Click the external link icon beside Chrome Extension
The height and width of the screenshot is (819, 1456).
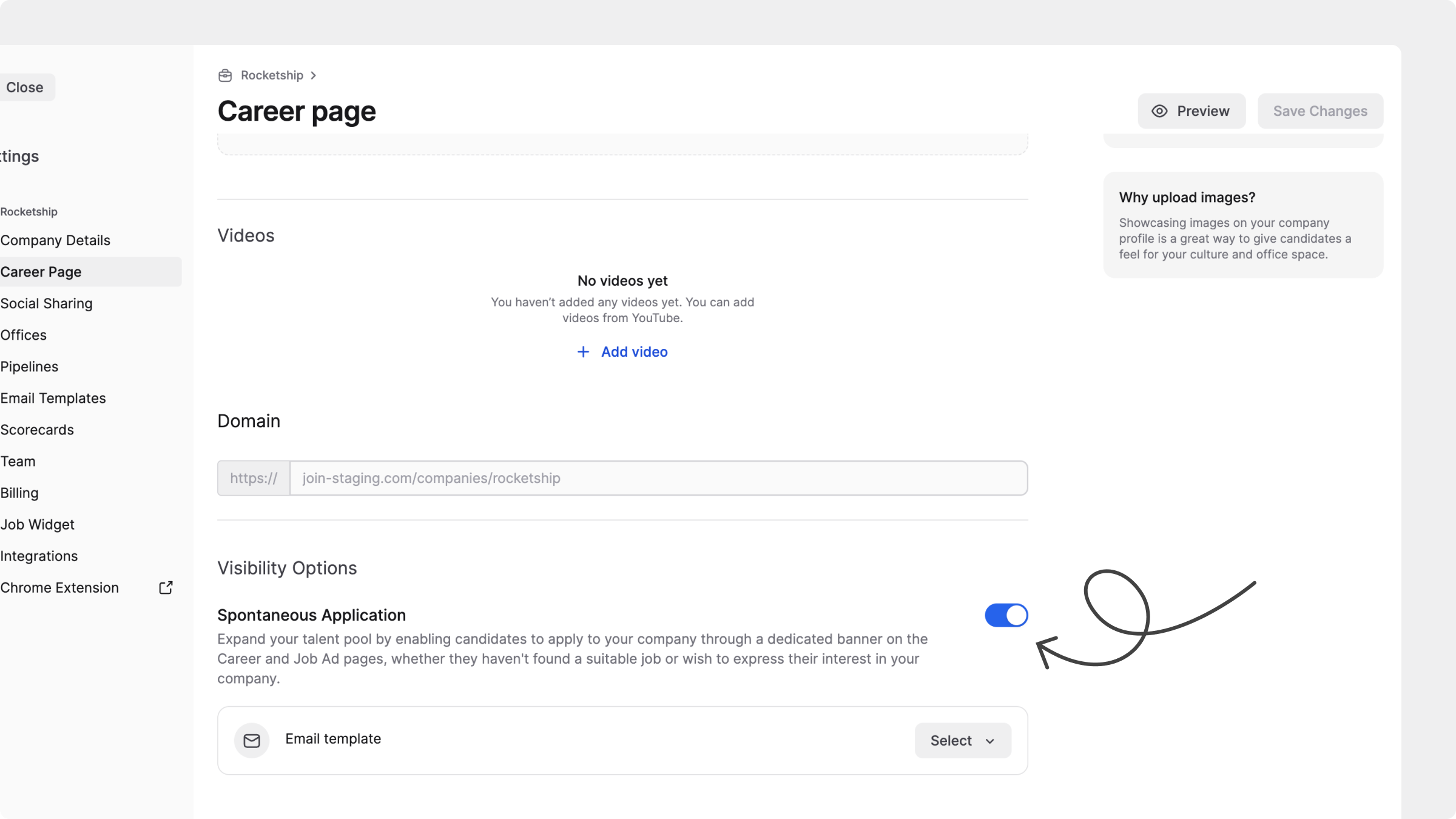[x=166, y=587]
